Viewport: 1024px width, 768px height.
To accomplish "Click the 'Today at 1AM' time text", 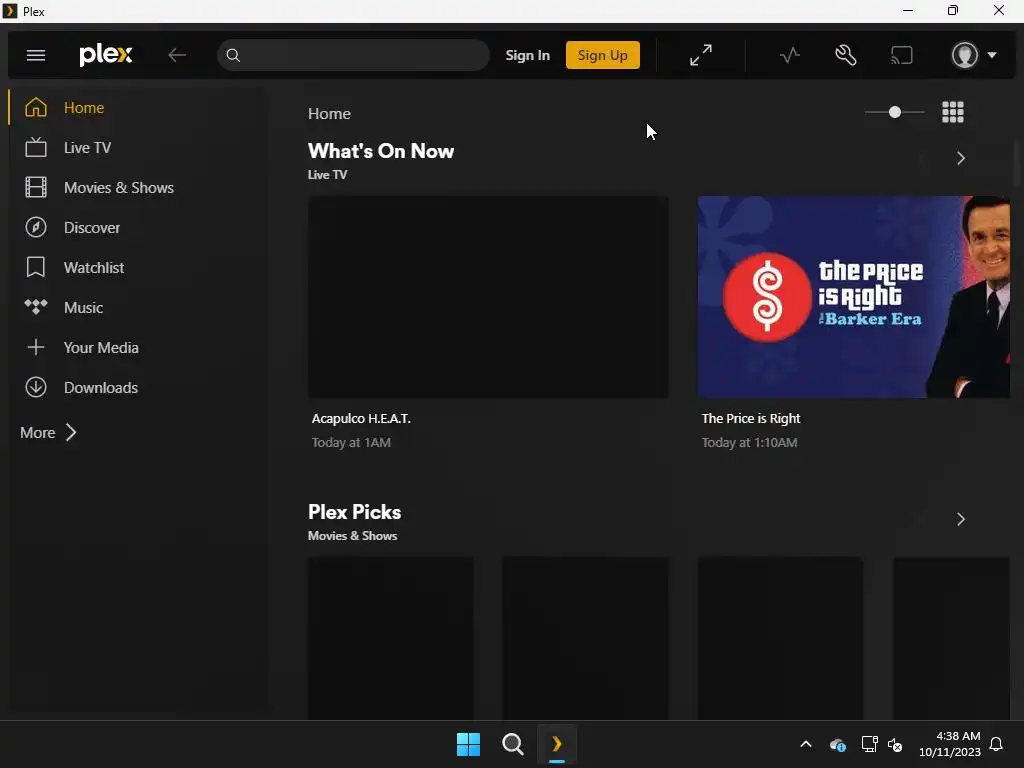I will click(351, 443).
